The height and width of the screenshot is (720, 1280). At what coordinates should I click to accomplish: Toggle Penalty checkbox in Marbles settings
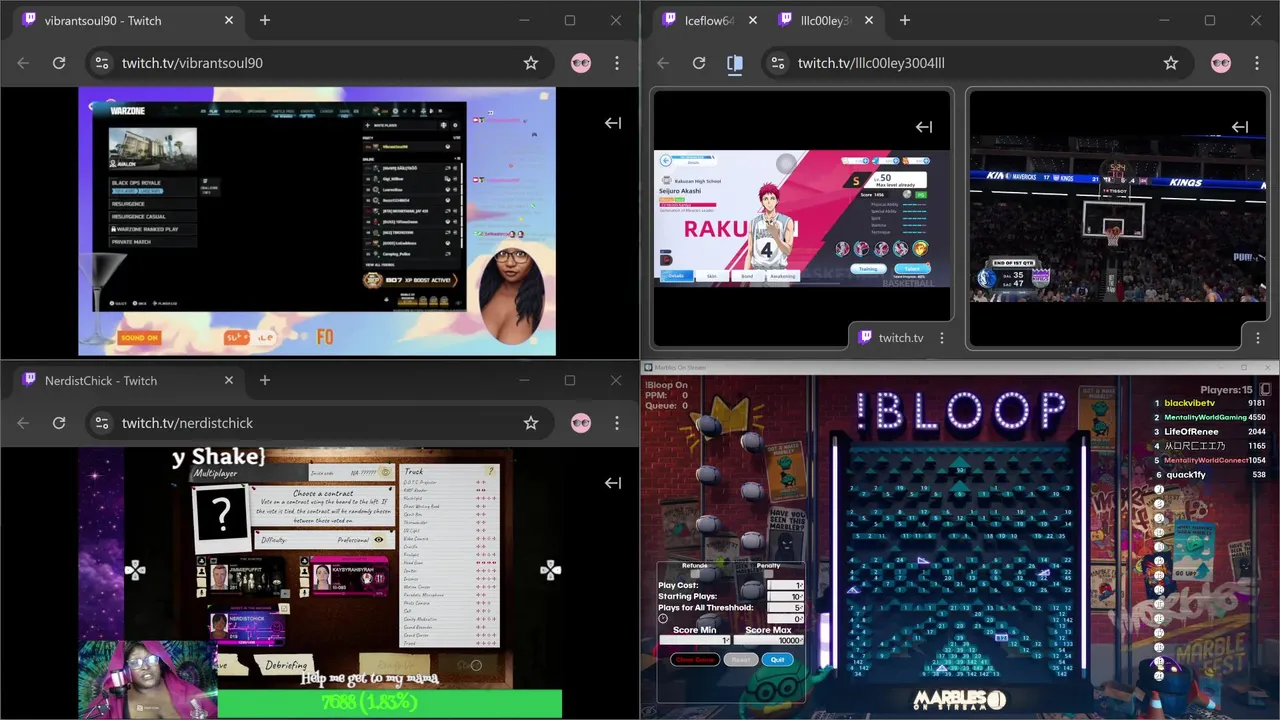pos(769,574)
